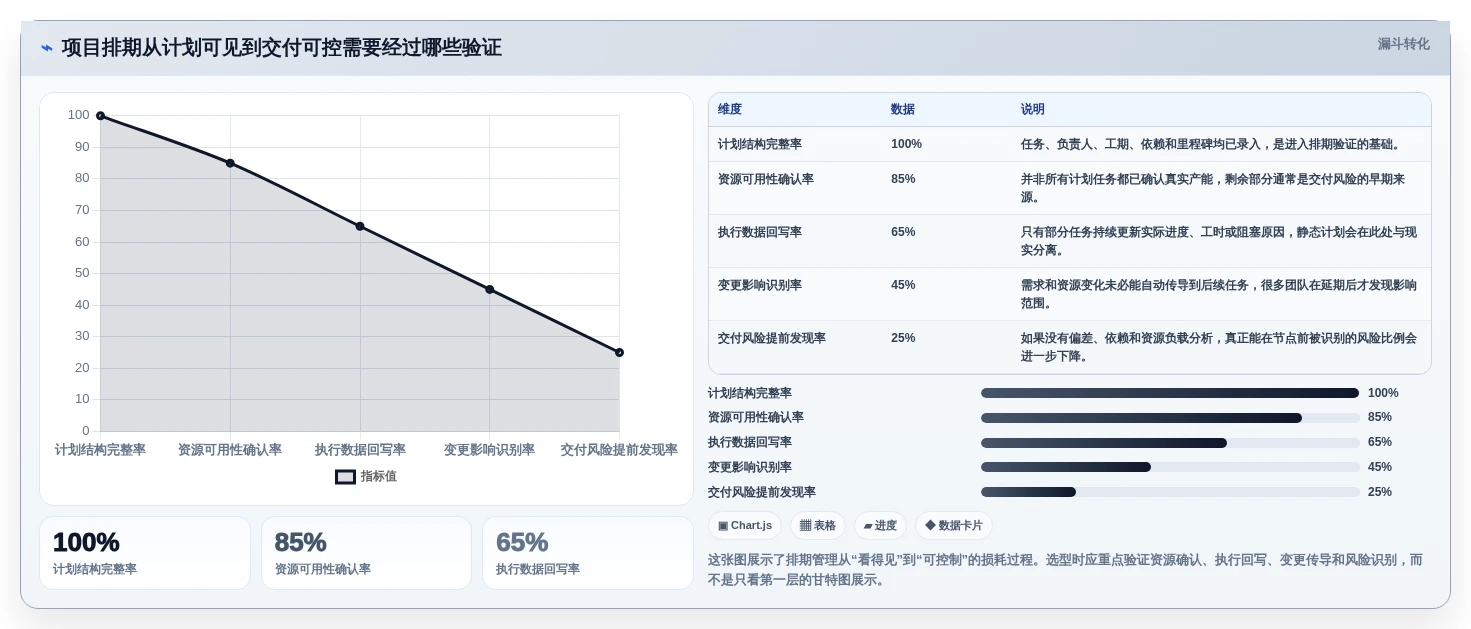Click the 资源可用性确认率 85% progress bar
Viewport: 1471px width, 629px height.
1170,418
